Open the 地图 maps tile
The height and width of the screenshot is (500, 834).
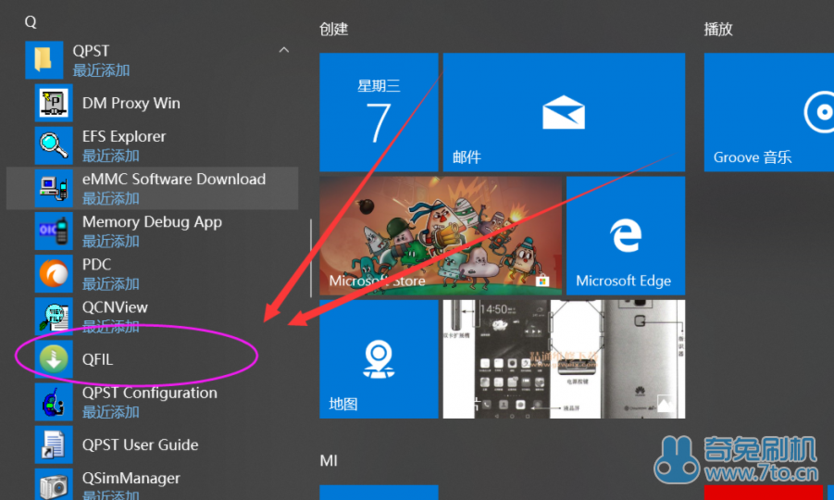pos(379,359)
